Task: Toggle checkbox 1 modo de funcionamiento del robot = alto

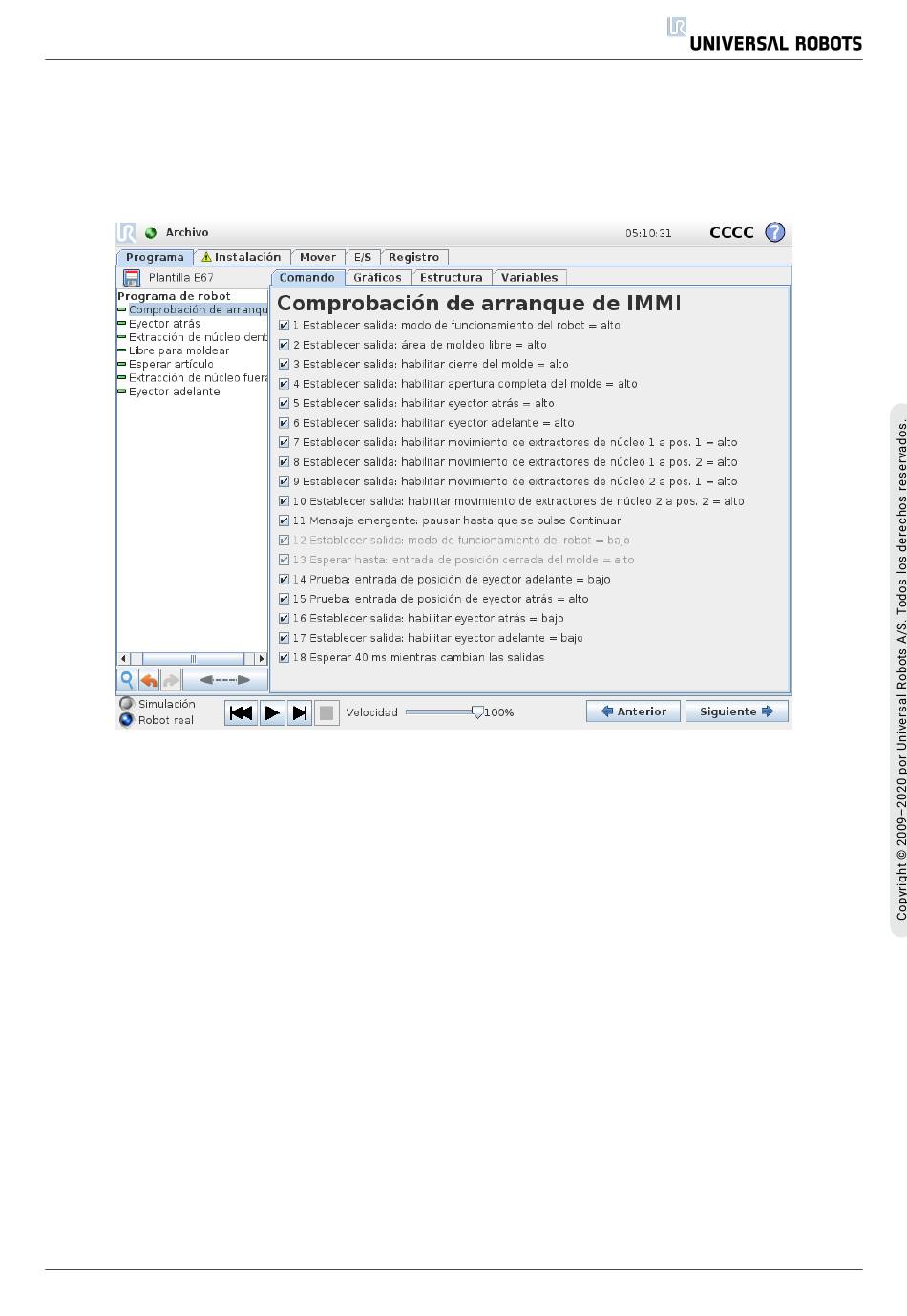Action: tap(284, 325)
